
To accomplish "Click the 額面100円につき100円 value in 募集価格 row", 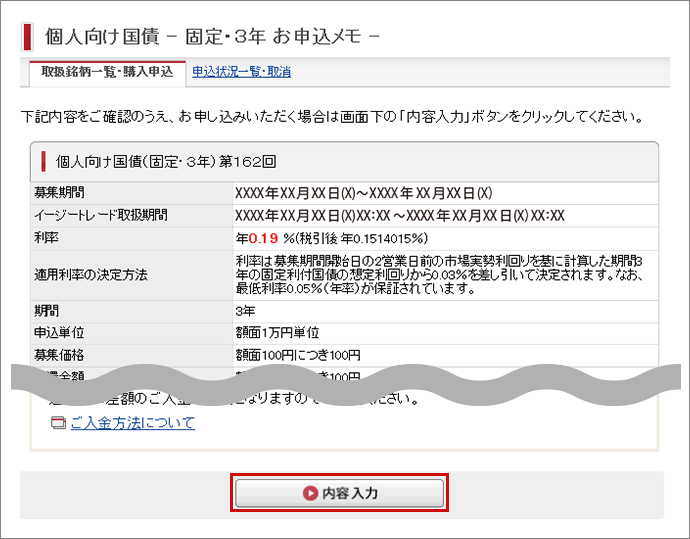I will pyautogui.click(x=297, y=355).
